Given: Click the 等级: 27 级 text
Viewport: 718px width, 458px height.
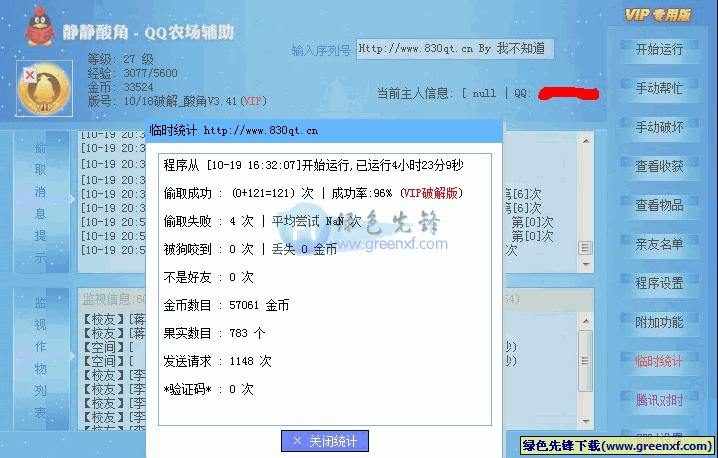Looking at the screenshot, I should tap(120, 59).
